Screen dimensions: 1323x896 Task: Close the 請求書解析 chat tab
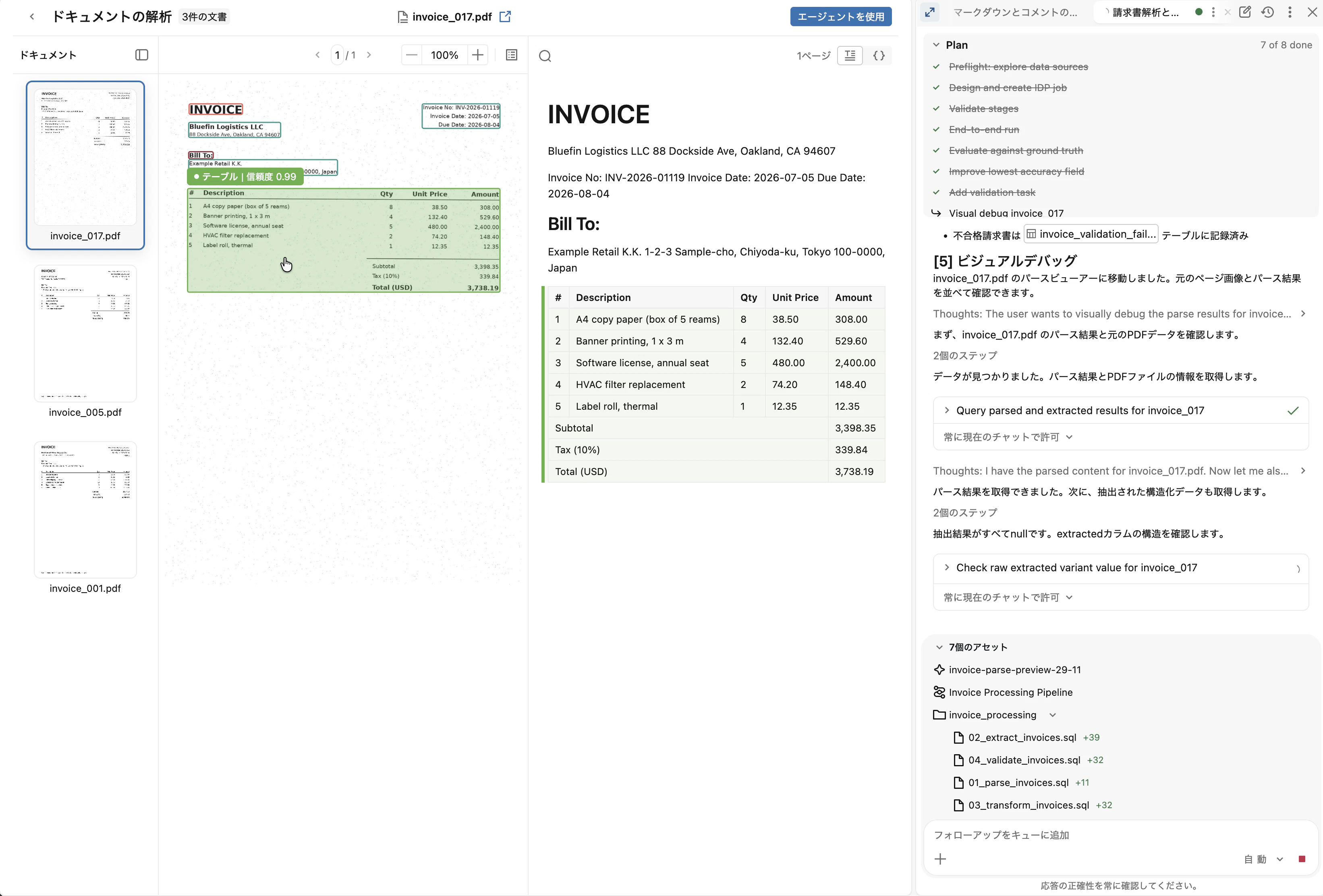(x=1228, y=12)
